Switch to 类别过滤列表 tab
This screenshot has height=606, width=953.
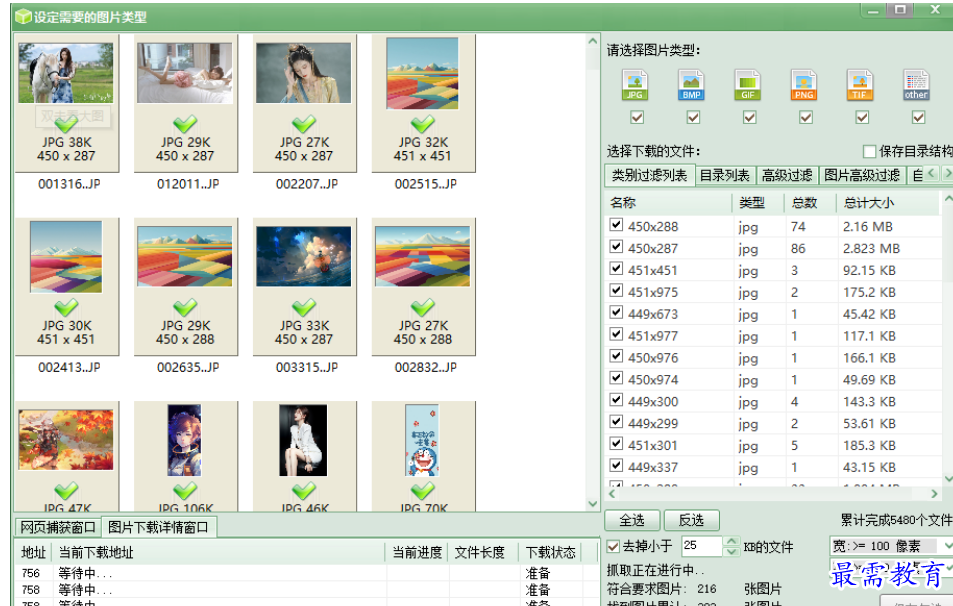pos(650,176)
